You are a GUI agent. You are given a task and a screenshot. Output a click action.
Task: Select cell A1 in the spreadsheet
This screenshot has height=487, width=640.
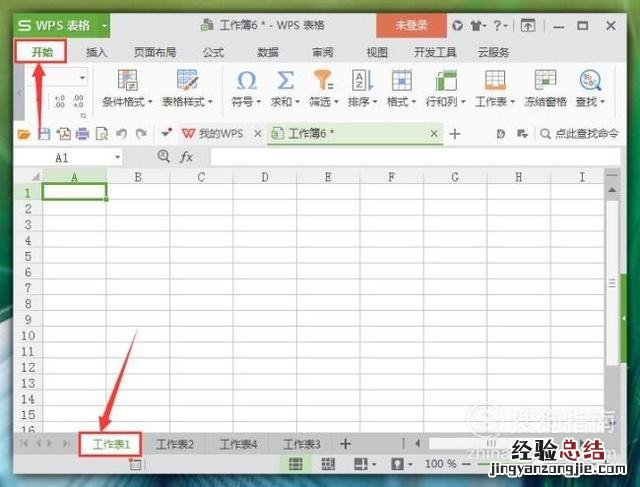[75, 192]
